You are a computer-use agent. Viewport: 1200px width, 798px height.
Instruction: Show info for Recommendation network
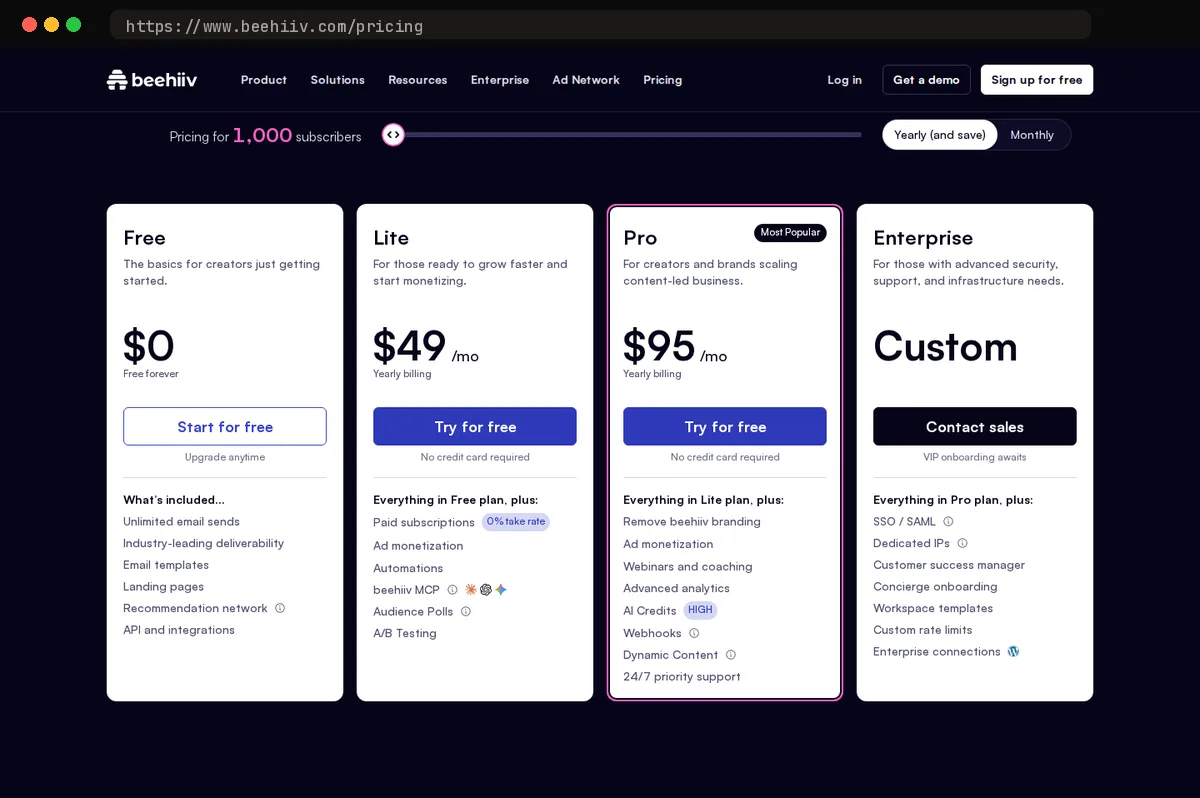click(x=280, y=608)
